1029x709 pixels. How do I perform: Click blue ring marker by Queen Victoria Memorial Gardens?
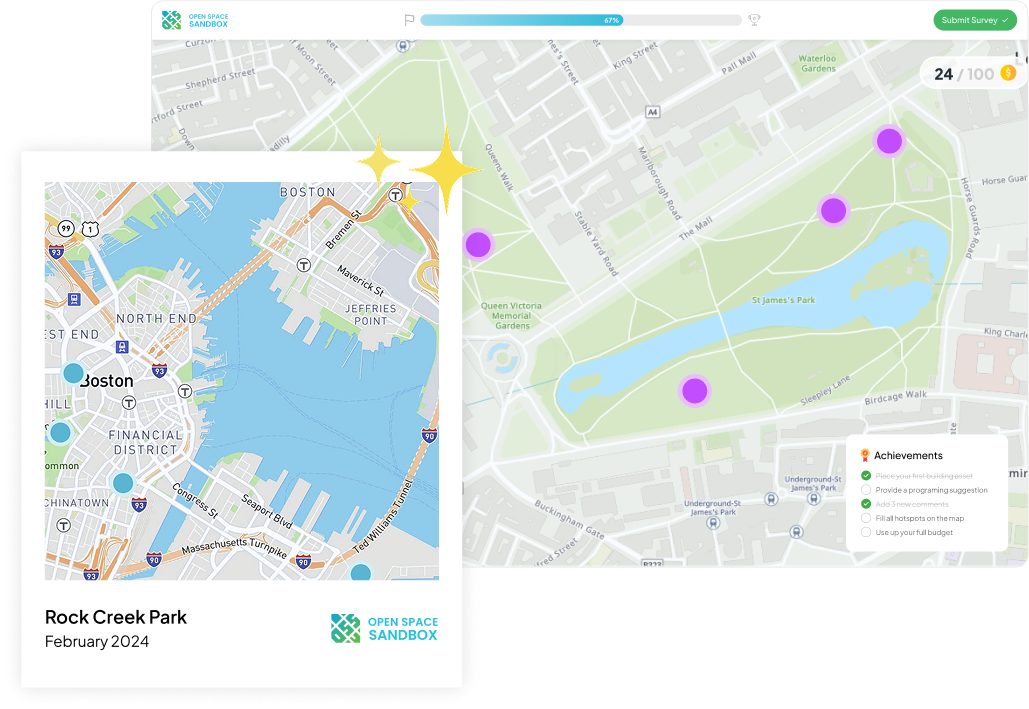[x=502, y=358]
